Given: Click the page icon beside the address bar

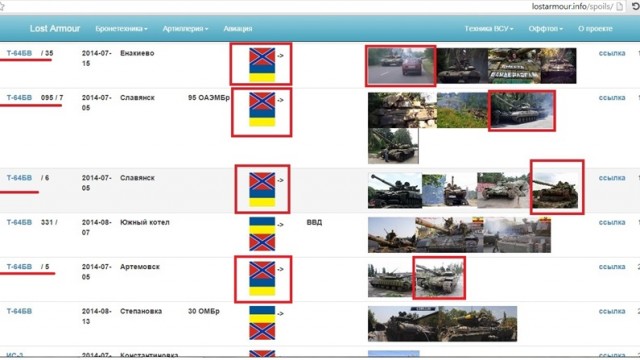Looking at the screenshot, I should coord(620,6).
